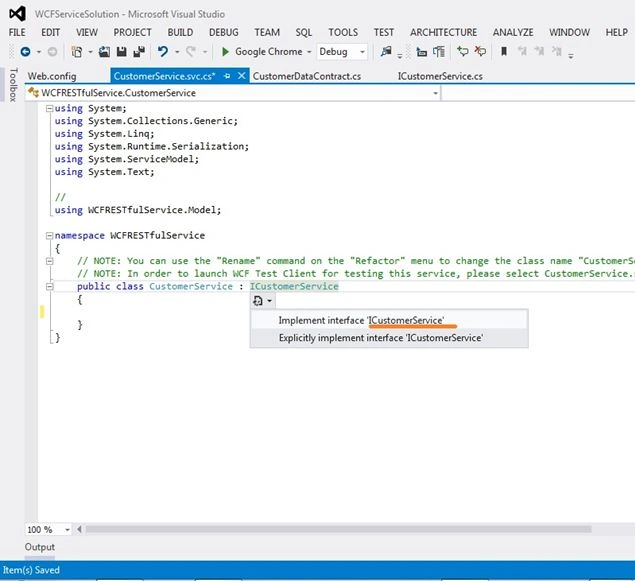Open the Google Chrome browser target dropdown

[309, 52]
